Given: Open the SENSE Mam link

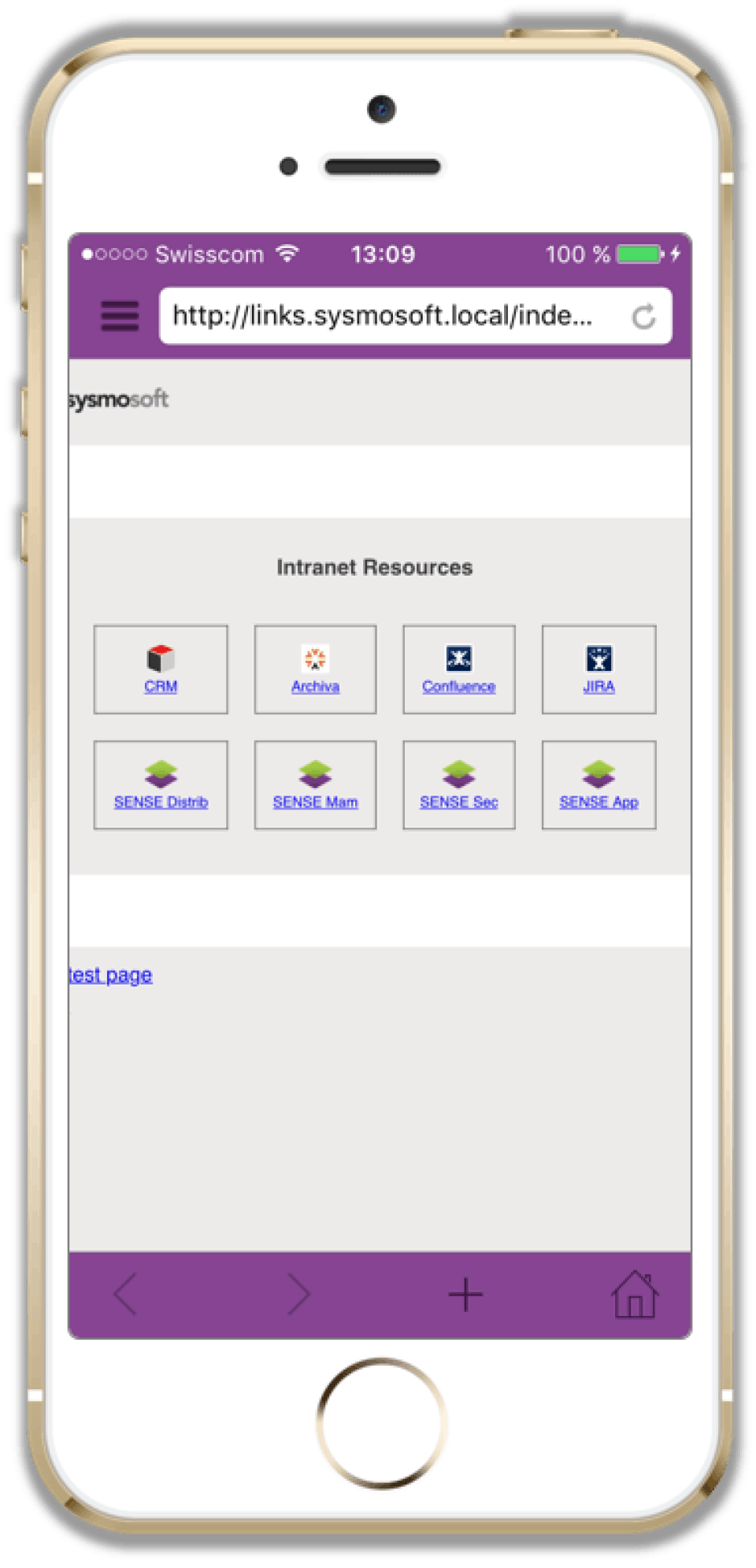Looking at the screenshot, I should pyautogui.click(x=315, y=802).
